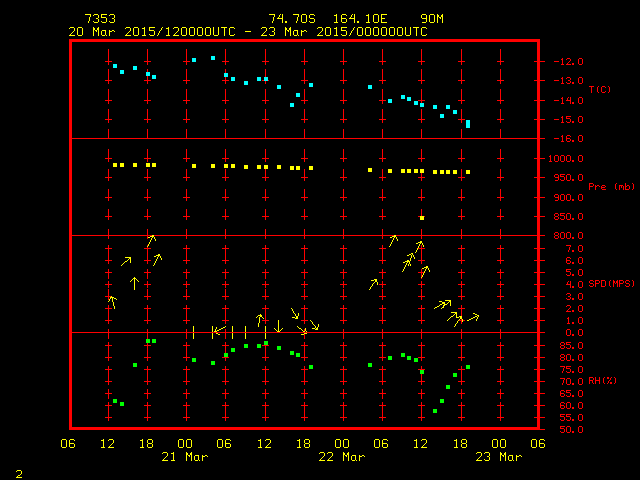Click the -16.0 temperature axis tick label
640x480 pixels.
(562, 139)
